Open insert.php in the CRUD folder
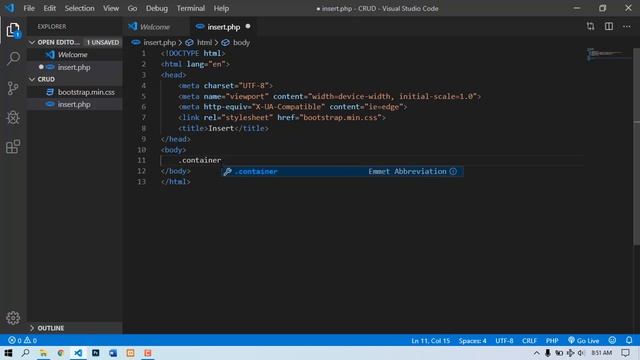The width and height of the screenshot is (640, 360). [75, 104]
